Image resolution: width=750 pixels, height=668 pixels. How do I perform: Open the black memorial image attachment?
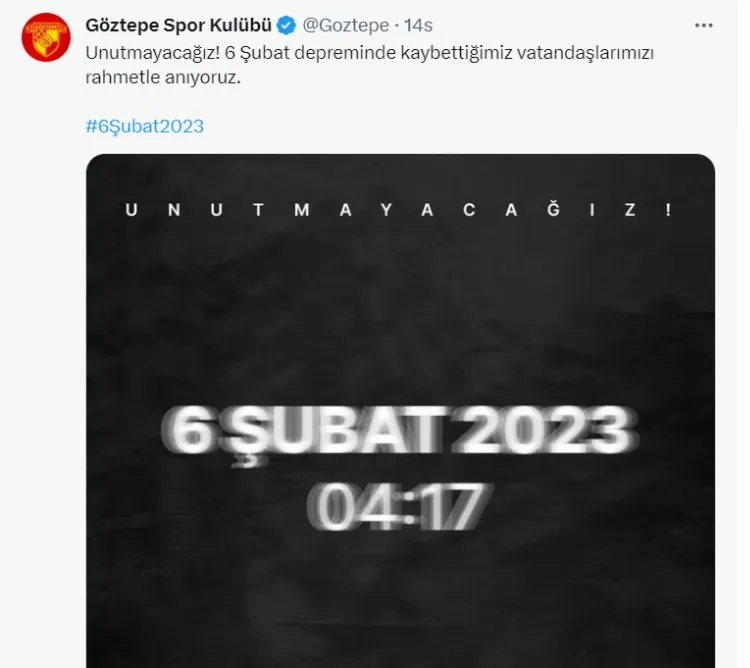pos(400,411)
